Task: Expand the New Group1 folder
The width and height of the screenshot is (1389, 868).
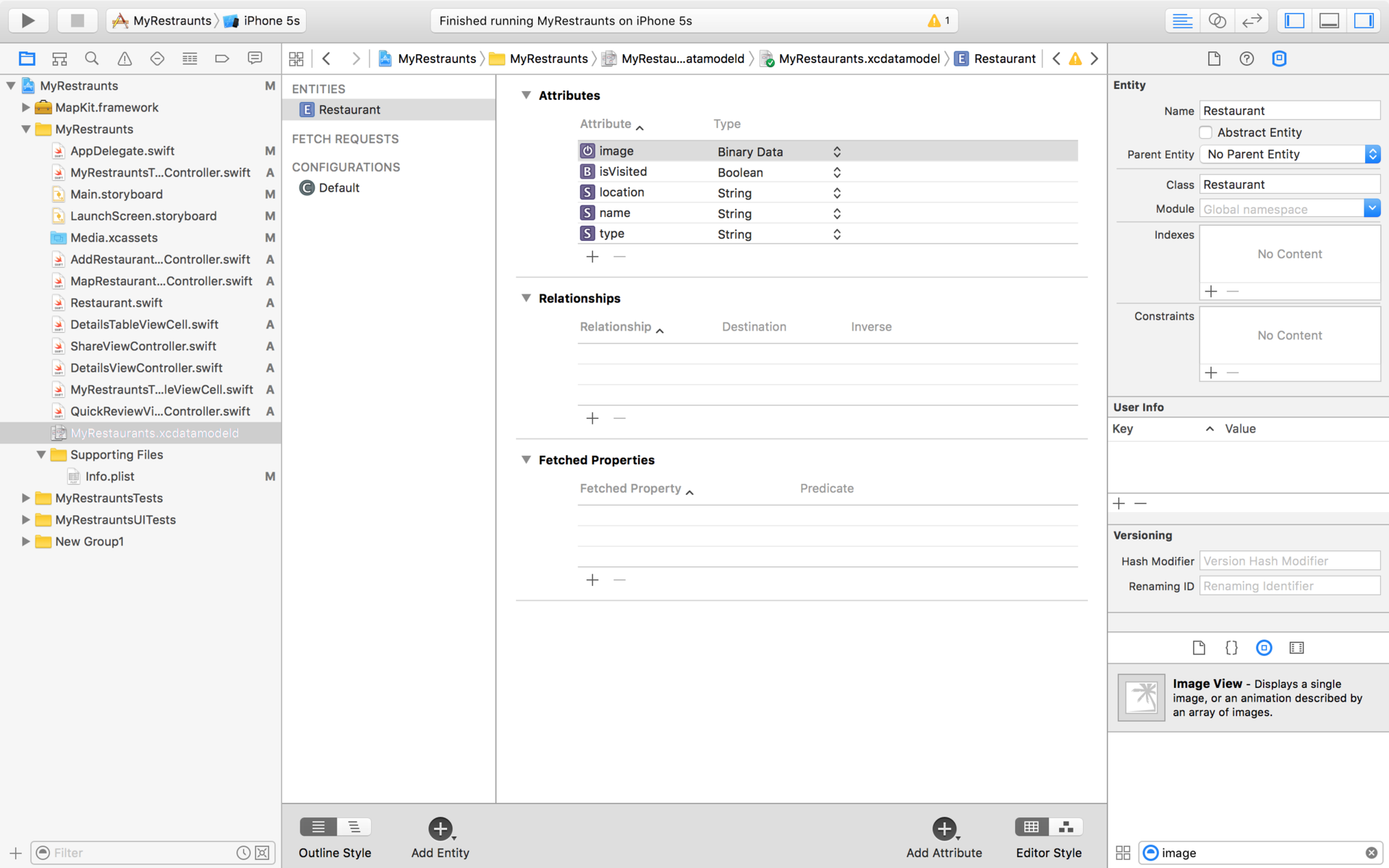Action: [25, 541]
